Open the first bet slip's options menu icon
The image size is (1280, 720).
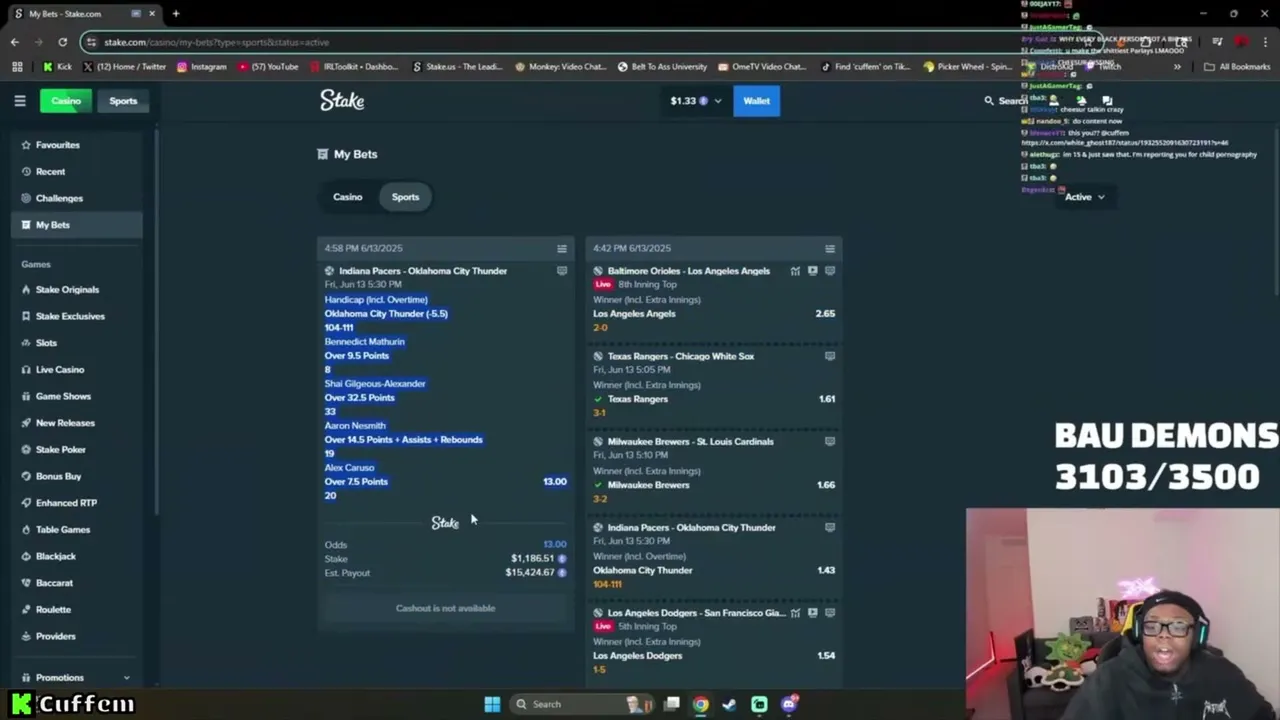562,249
